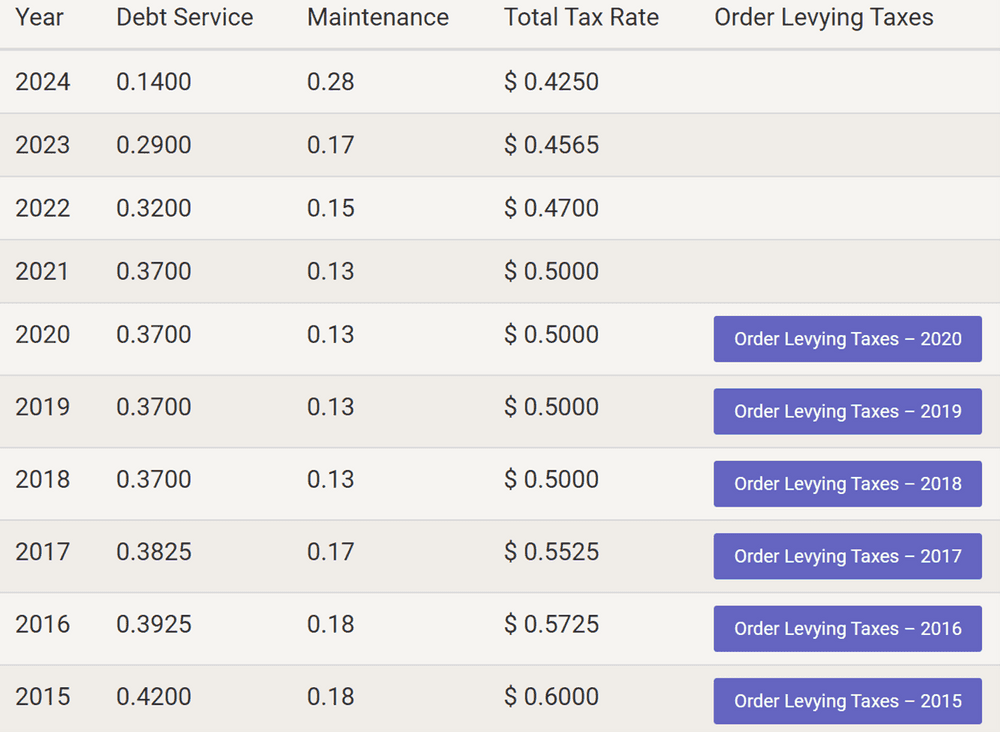Click Order Levying Taxes – 2018 button
Viewport: 1000px width, 732px height.
click(x=847, y=484)
